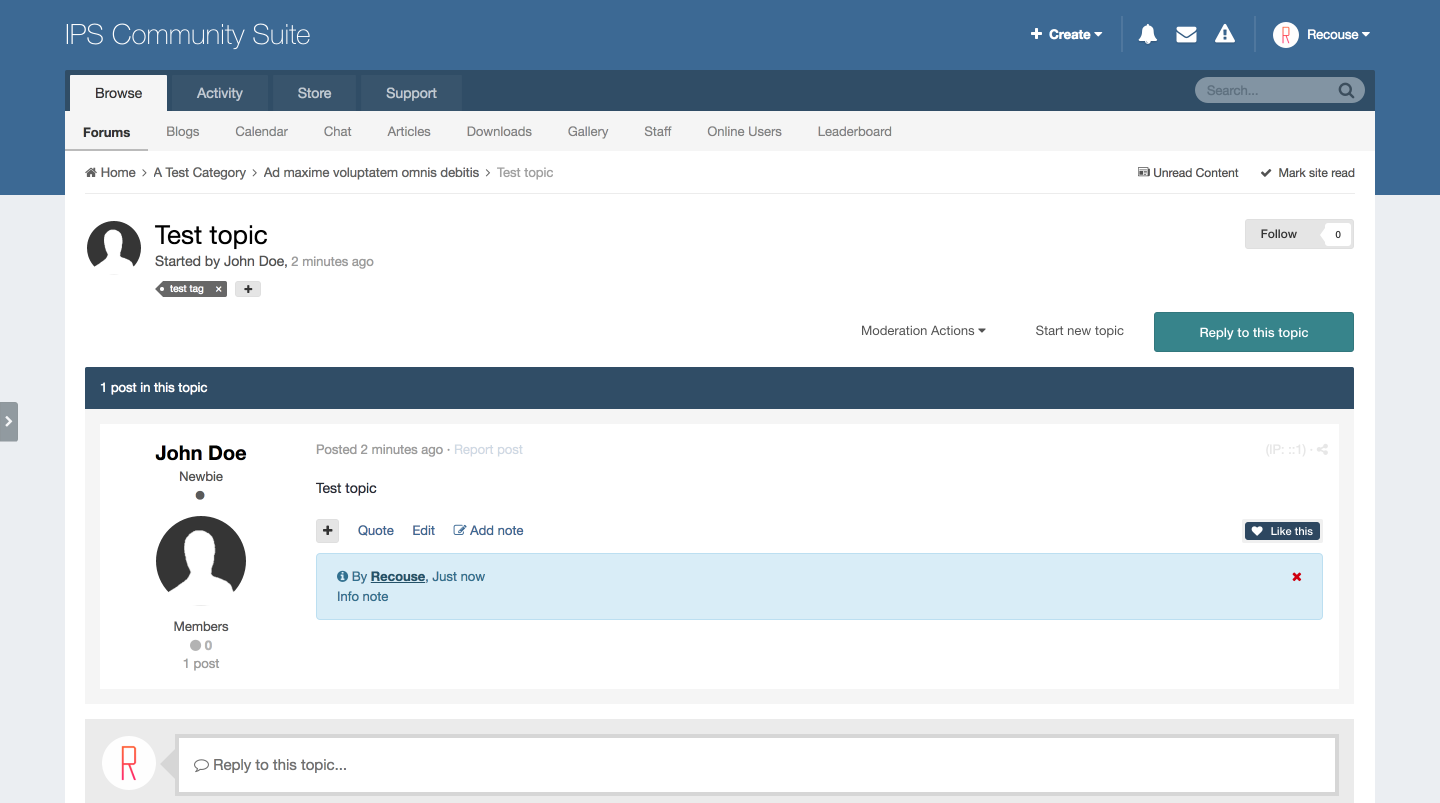
Task: Open the notifications bell icon
Action: coord(1148,35)
